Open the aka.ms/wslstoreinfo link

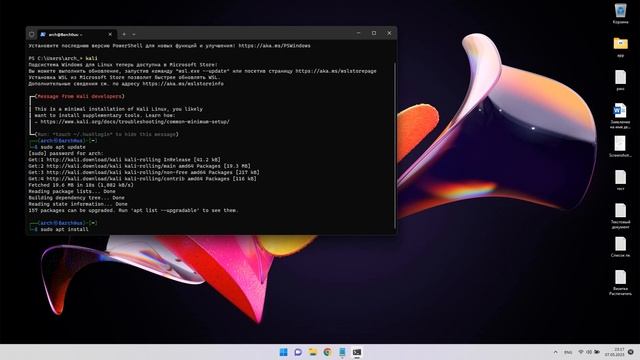click(x=183, y=84)
